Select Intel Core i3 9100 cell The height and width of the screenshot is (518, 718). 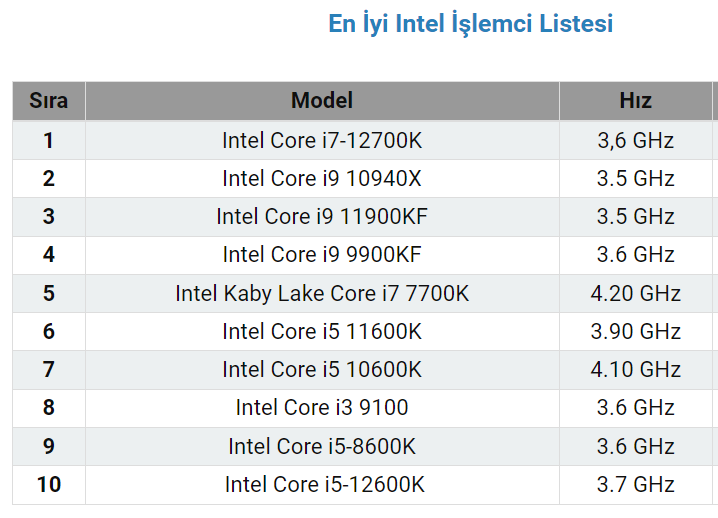pos(322,408)
